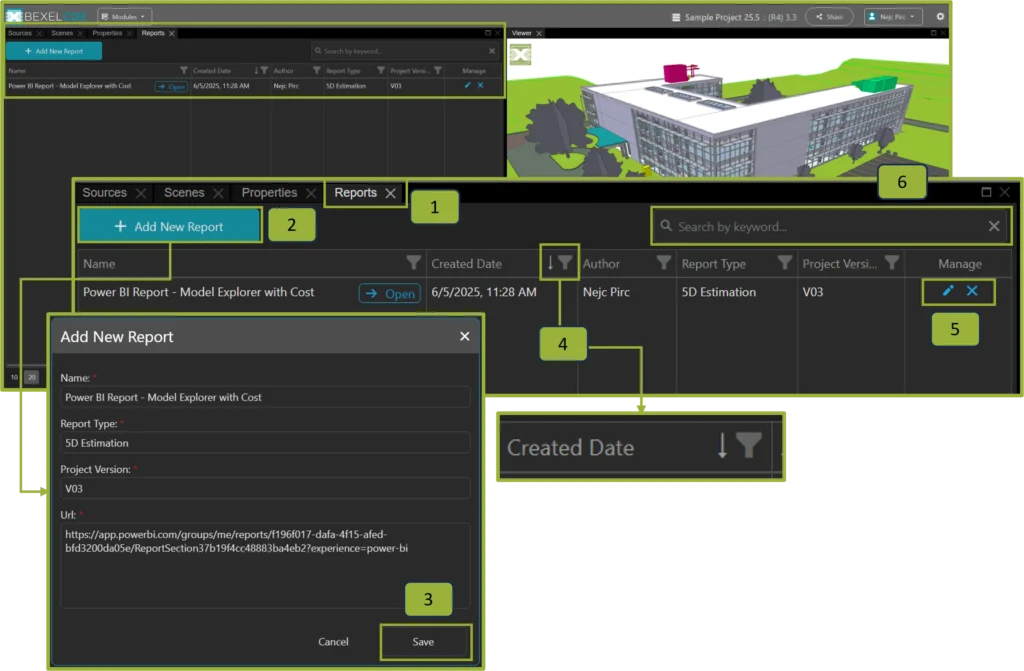Click the 'Nejc Pirc' author cell in enlarged panel

[606, 292]
